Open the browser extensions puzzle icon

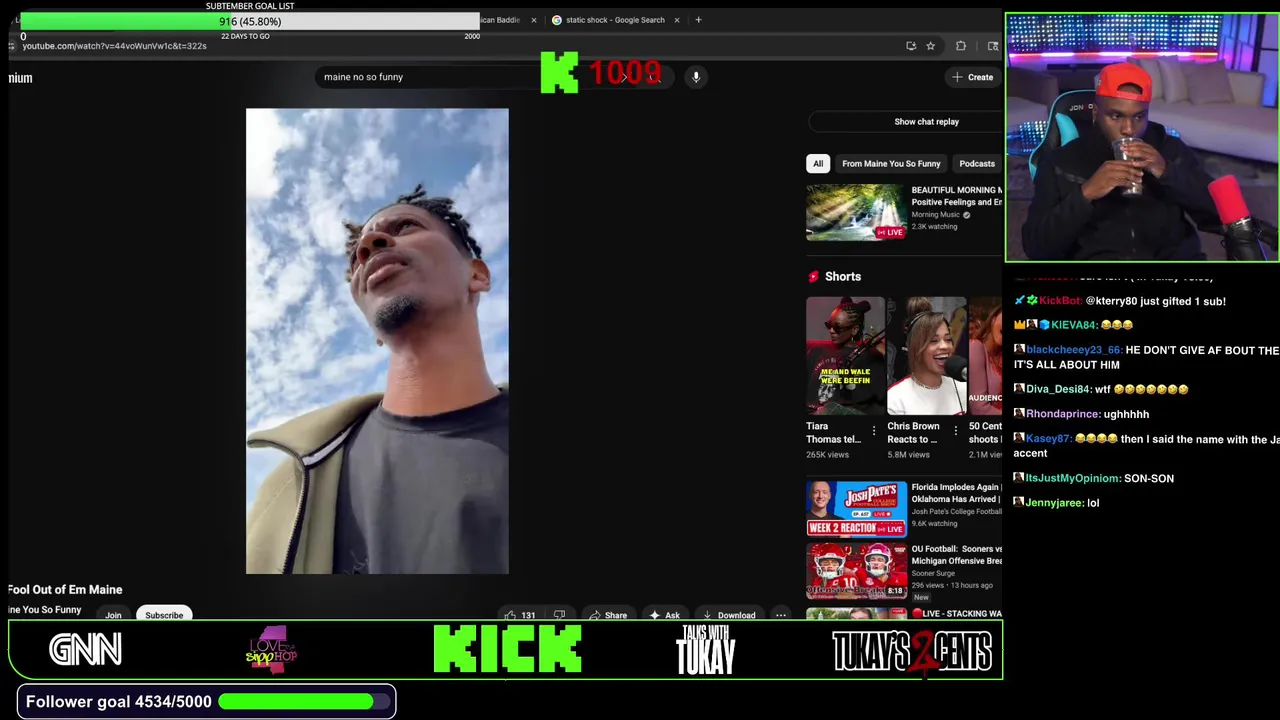pyautogui.click(x=961, y=46)
